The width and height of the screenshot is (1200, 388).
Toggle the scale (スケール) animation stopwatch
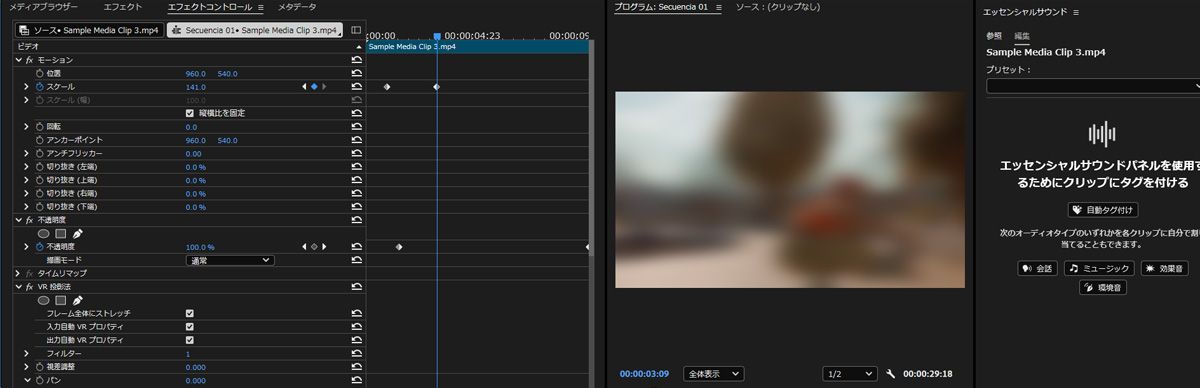pos(40,87)
